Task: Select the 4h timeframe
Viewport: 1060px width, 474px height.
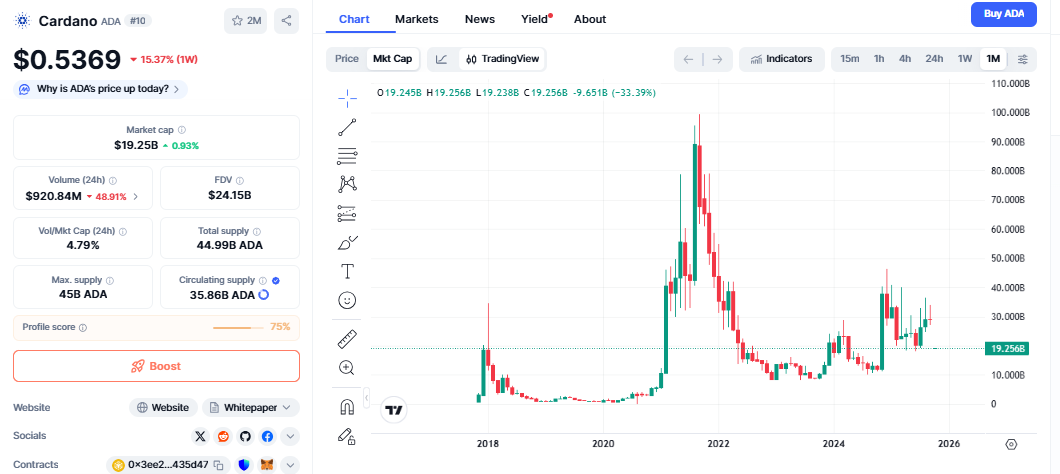Action: [x=905, y=59]
